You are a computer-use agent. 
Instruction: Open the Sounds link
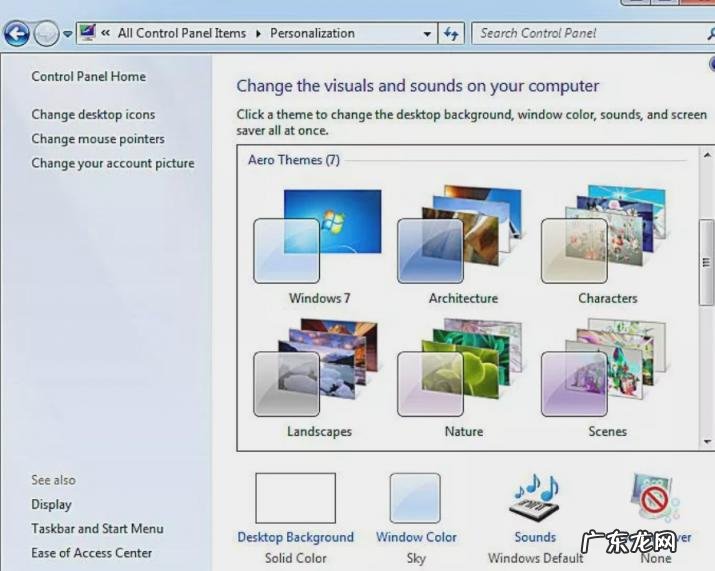tap(535, 537)
